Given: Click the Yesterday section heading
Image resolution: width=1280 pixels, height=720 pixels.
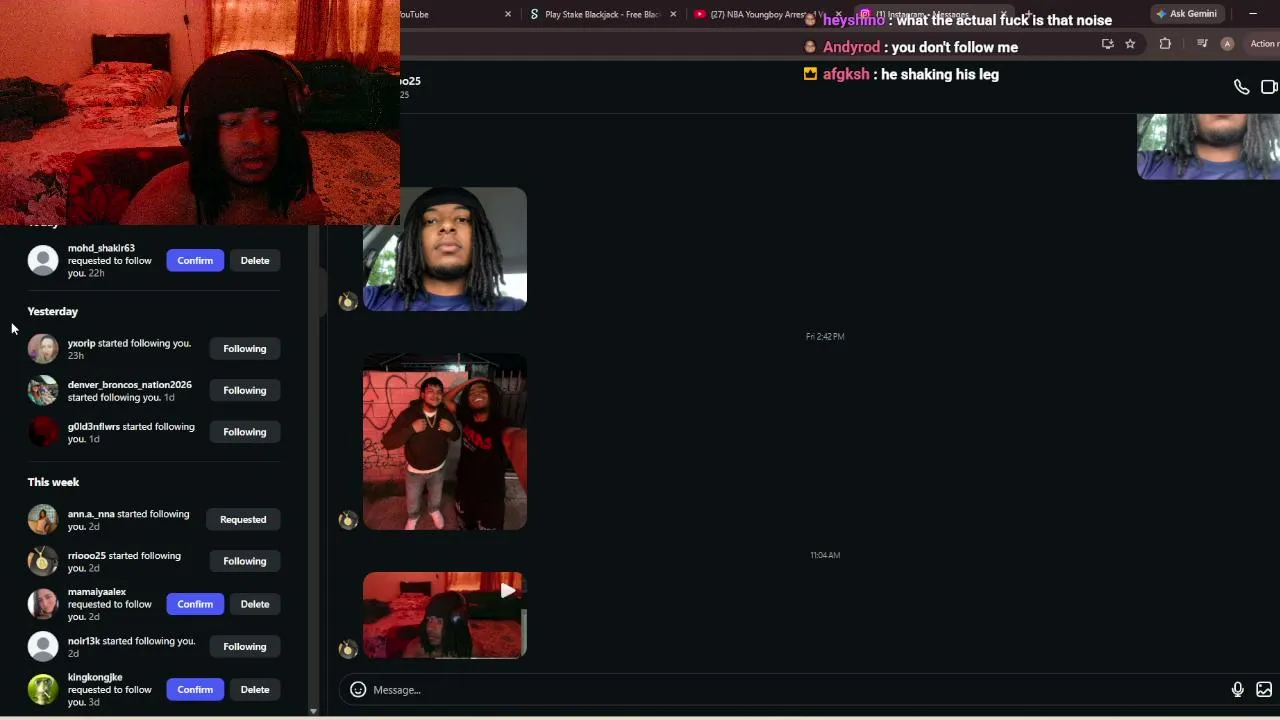Looking at the screenshot, I should tap(53, 311).
